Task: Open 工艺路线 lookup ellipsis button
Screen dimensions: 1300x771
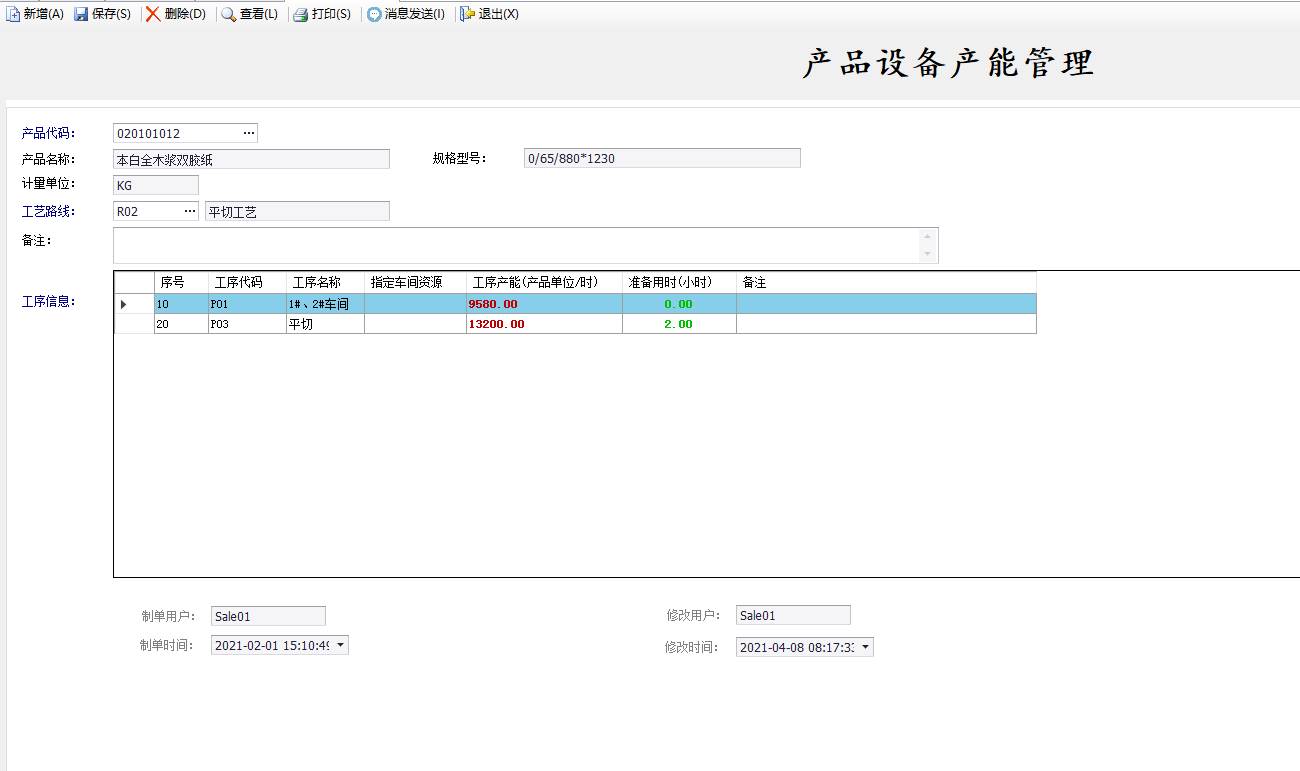Action: [x=190, y=211]
